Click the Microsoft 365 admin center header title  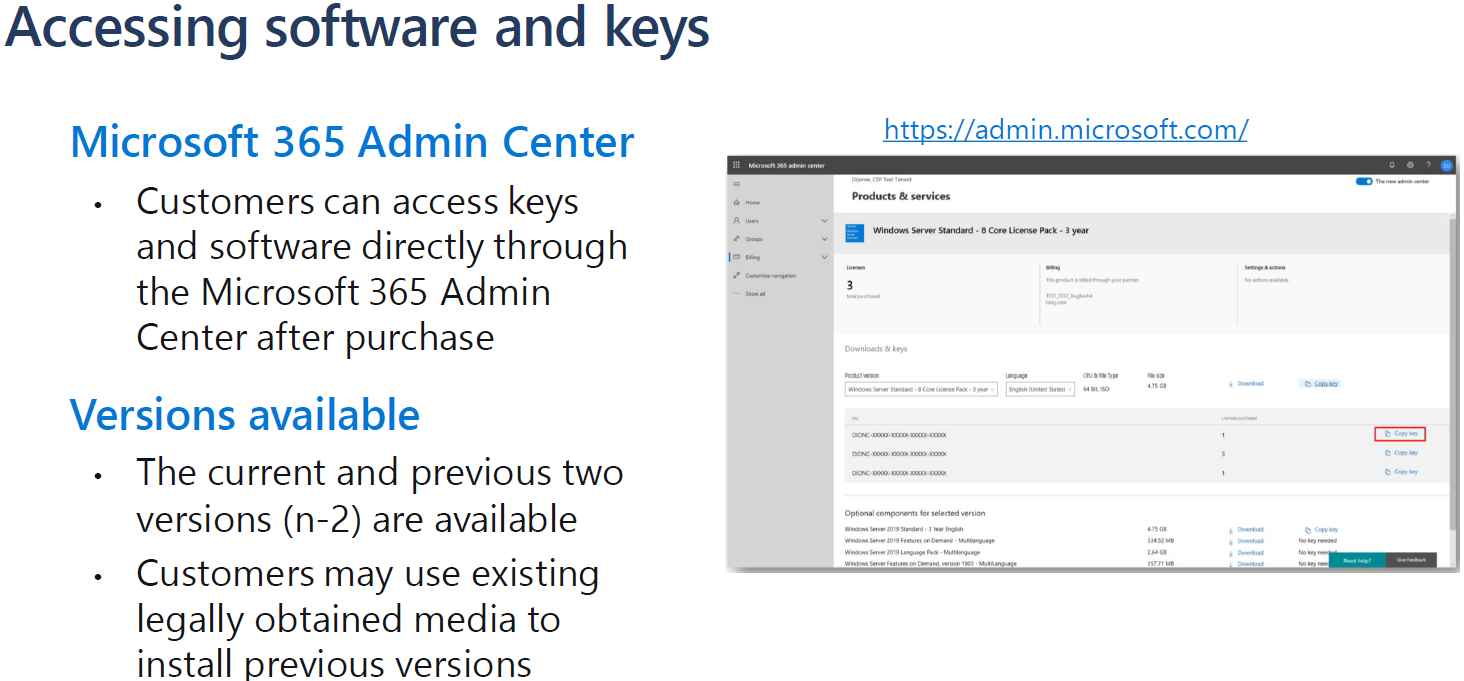(x=787, y=165)
